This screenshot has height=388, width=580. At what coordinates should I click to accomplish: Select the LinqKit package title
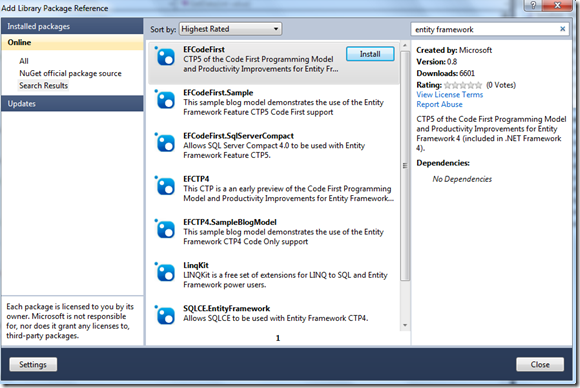pyautogui.click(x=196, y=265)
